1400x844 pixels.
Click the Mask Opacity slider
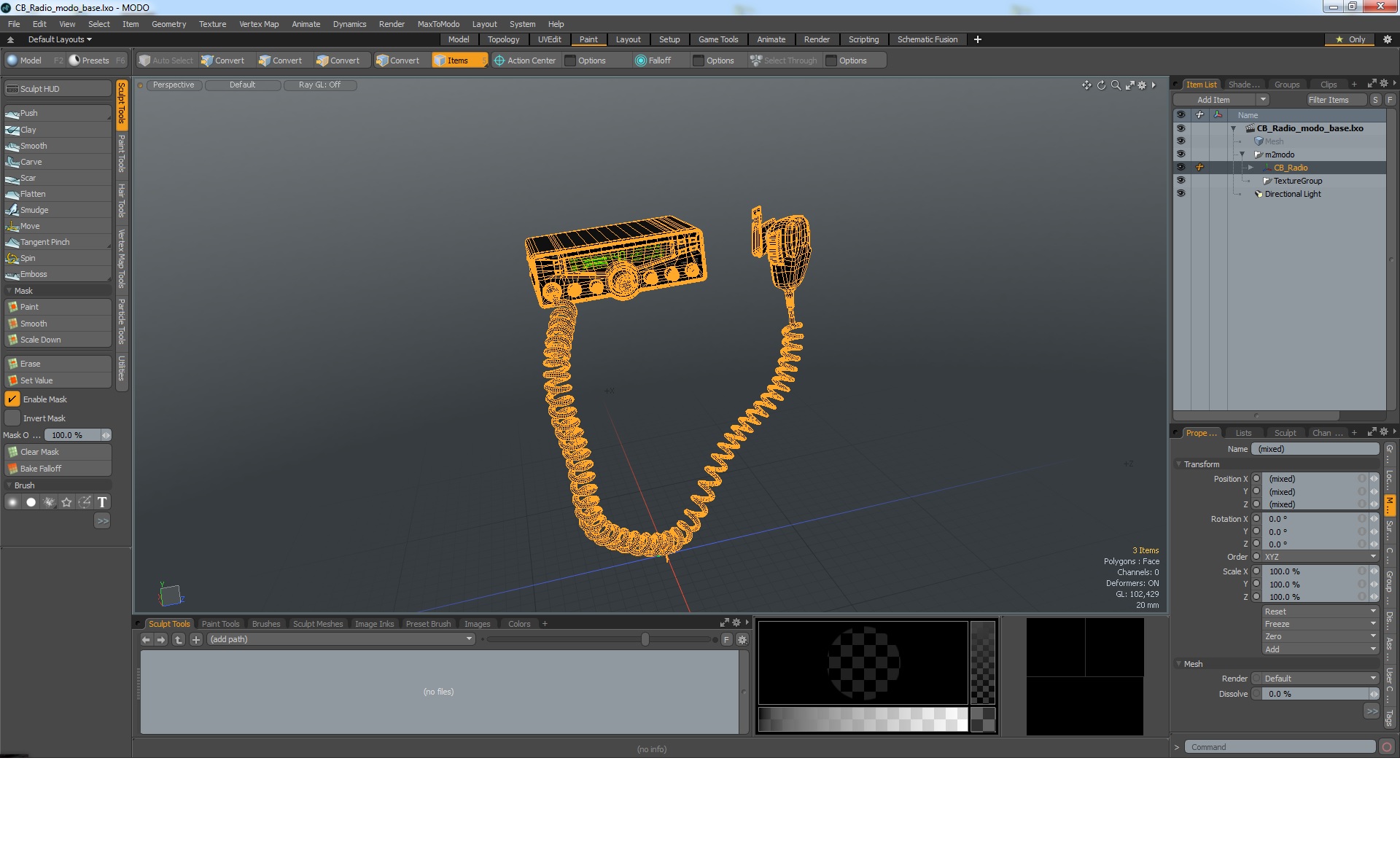(71, 435)
